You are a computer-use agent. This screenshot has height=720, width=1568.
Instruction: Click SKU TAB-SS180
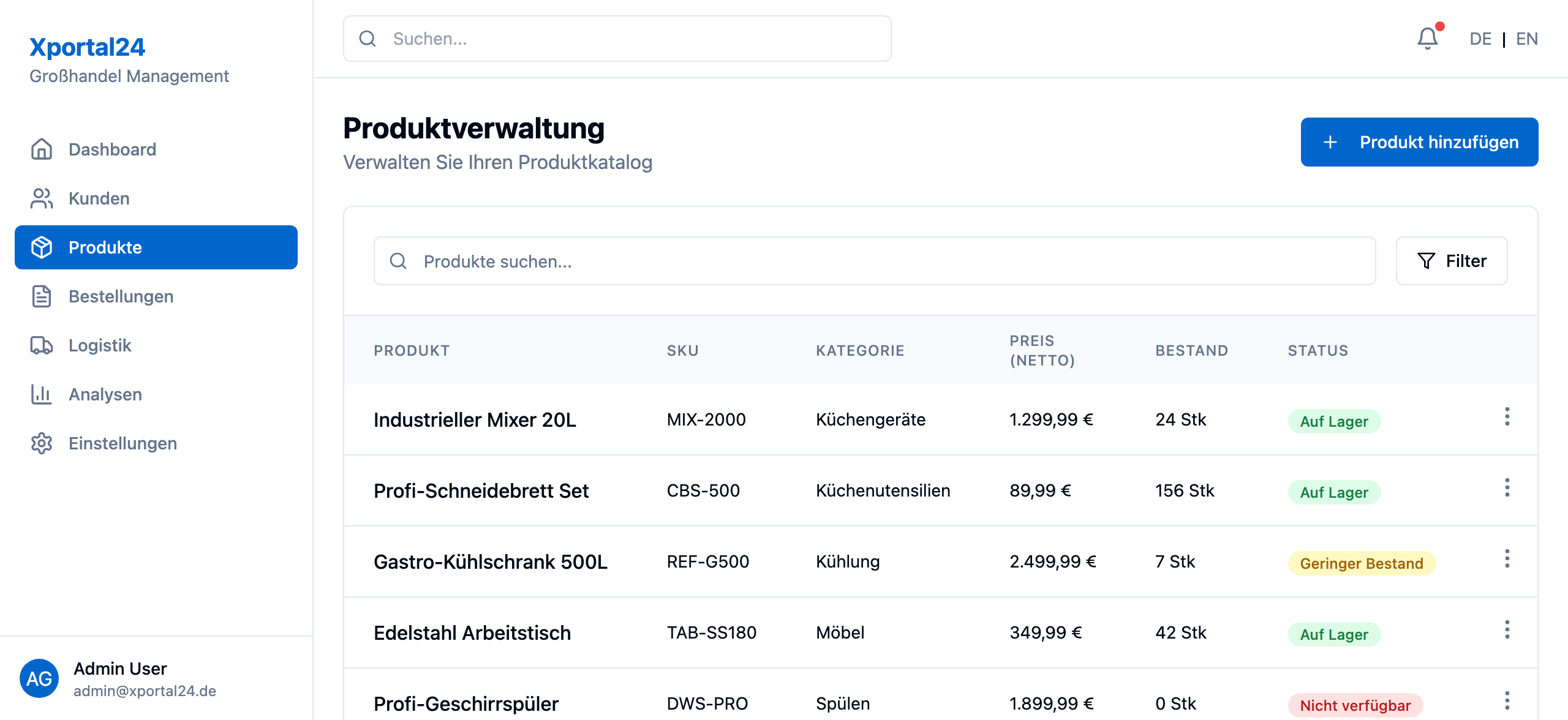coord(712,632)
